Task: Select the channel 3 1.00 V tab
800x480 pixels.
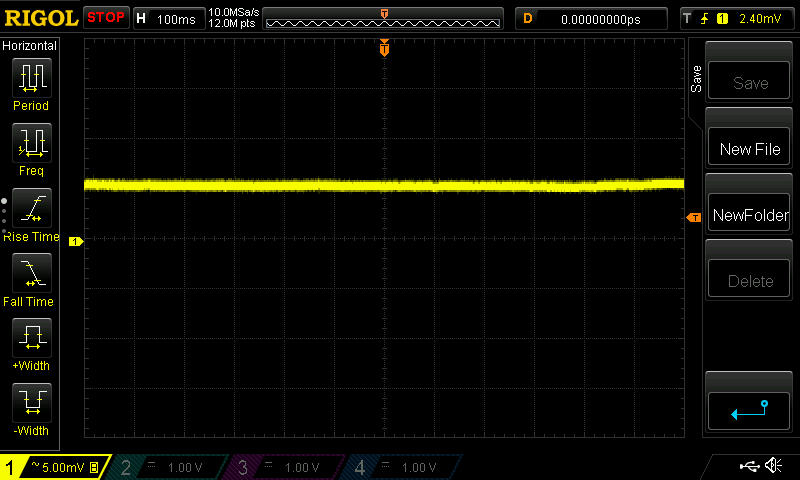Action: point(286,467)
